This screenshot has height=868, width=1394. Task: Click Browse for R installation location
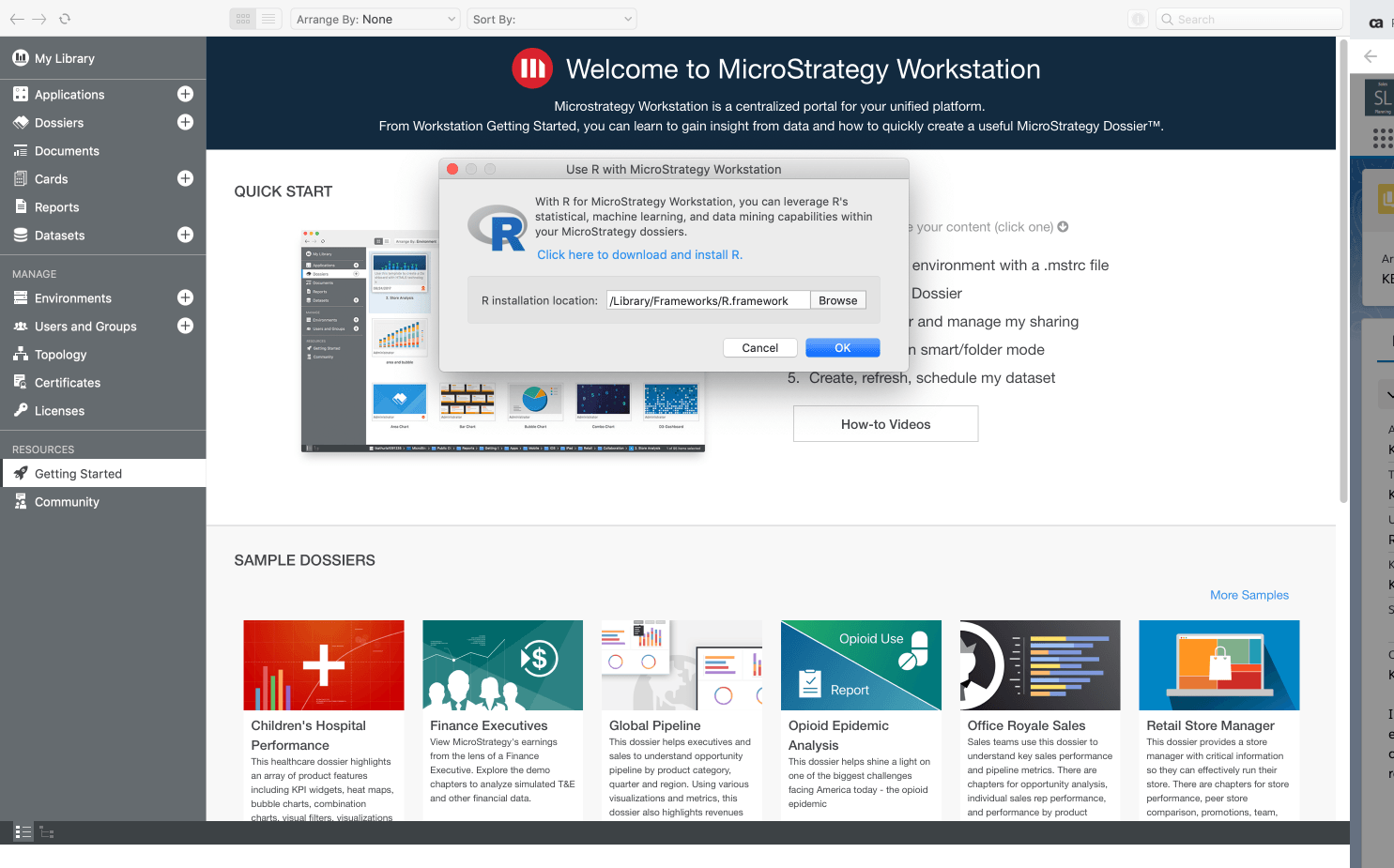(x=838, y=300)
